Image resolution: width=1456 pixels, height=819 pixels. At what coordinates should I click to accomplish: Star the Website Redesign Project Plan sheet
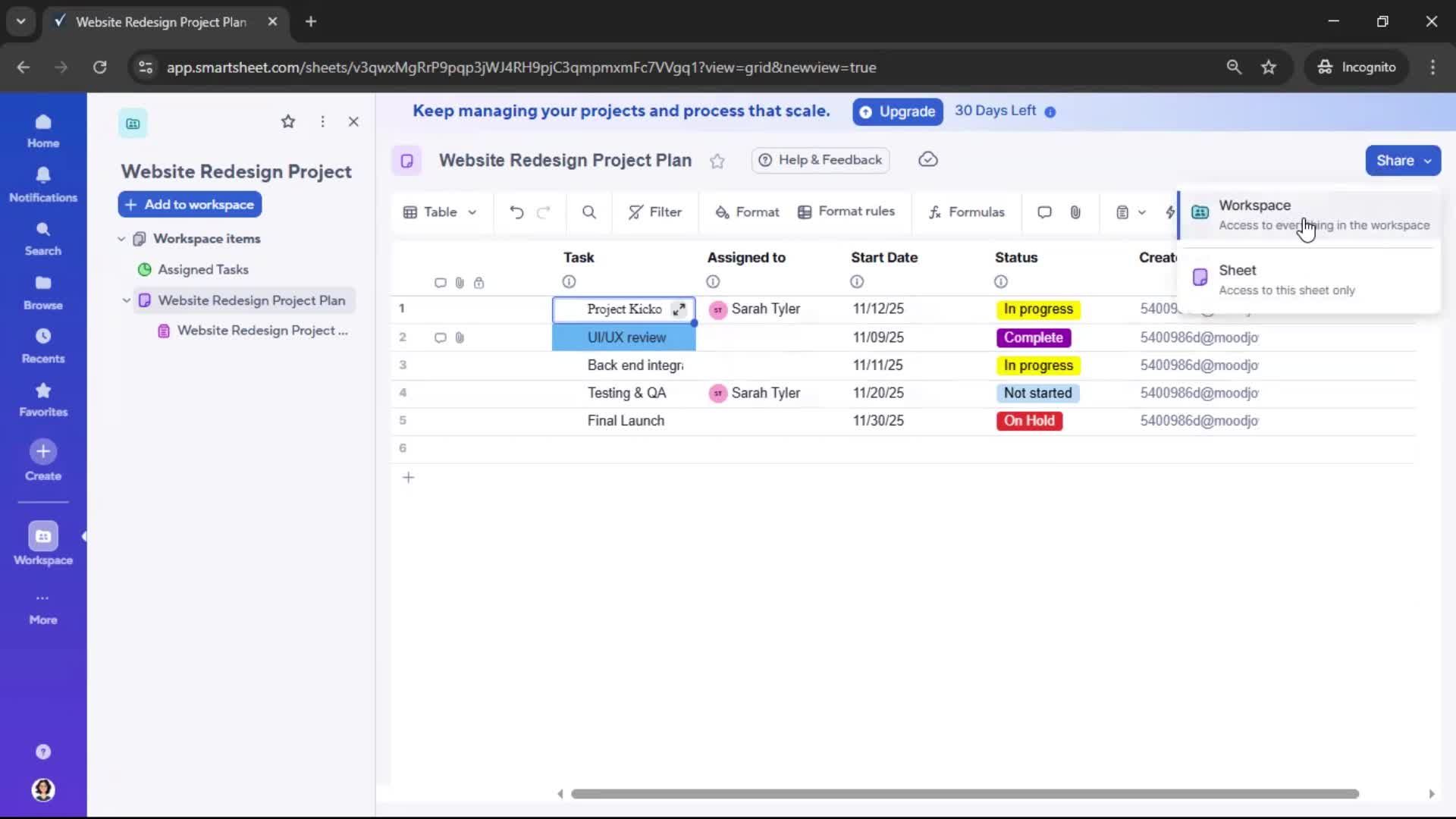(x=717, y=162)
